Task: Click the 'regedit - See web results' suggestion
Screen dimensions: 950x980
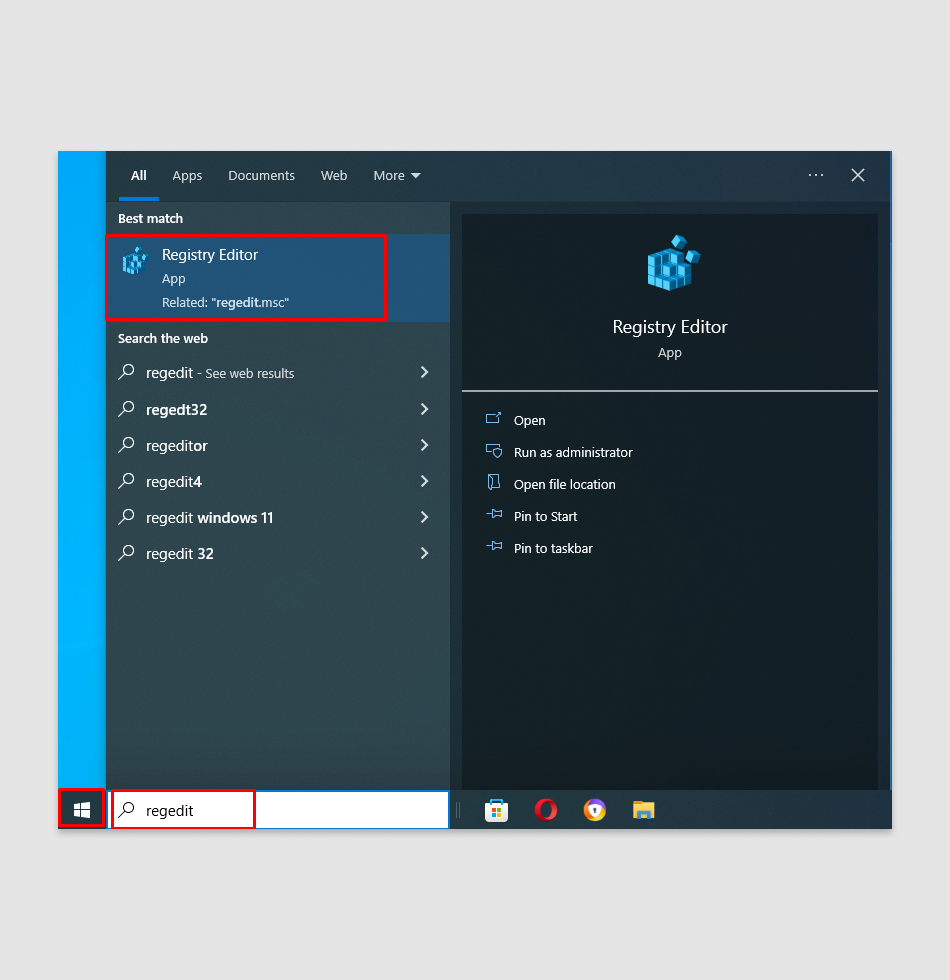Action: pos(220,373)
